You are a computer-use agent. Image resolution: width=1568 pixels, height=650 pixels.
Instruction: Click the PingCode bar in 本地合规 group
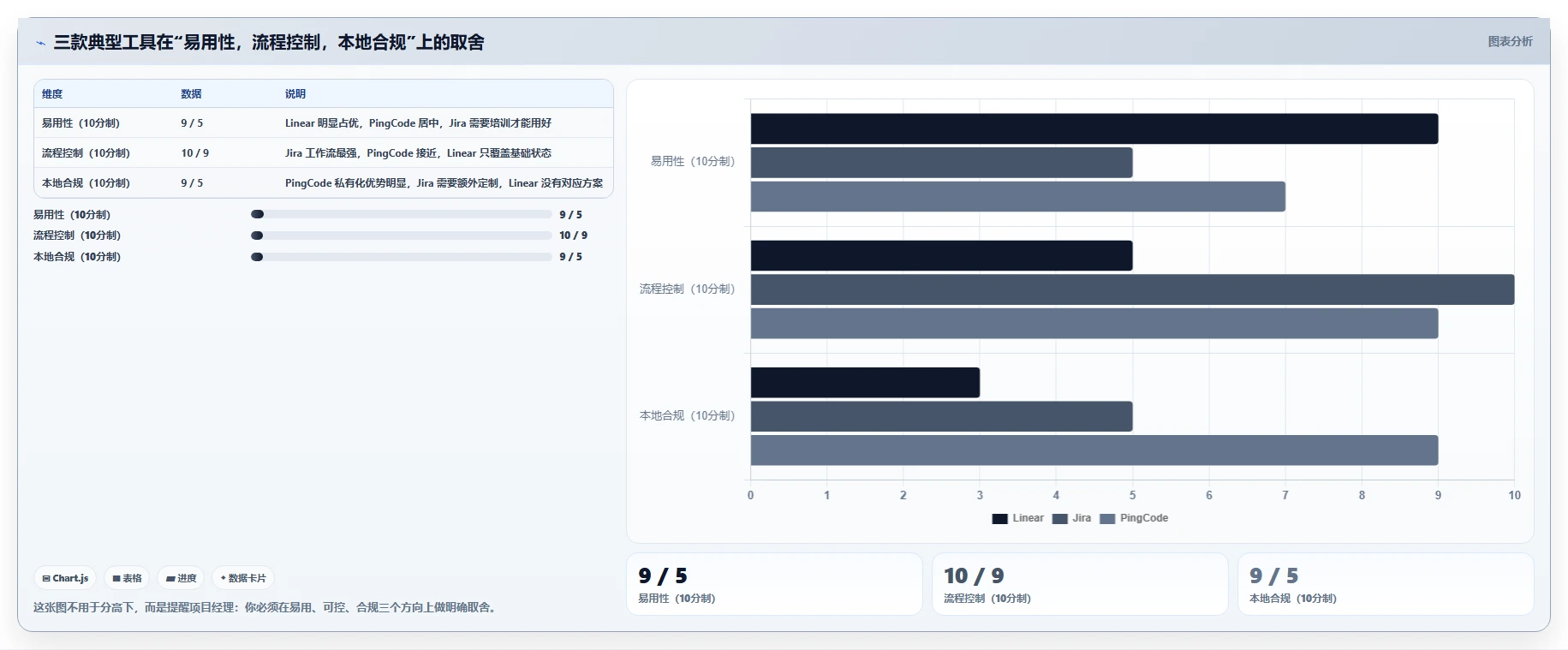[x=1094, y=450]
